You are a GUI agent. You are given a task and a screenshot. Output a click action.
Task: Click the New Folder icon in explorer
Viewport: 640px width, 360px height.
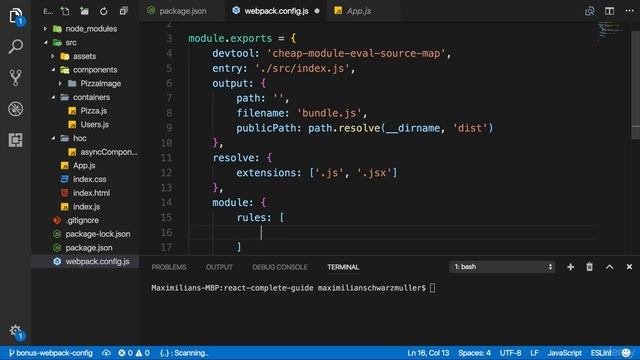84,11
